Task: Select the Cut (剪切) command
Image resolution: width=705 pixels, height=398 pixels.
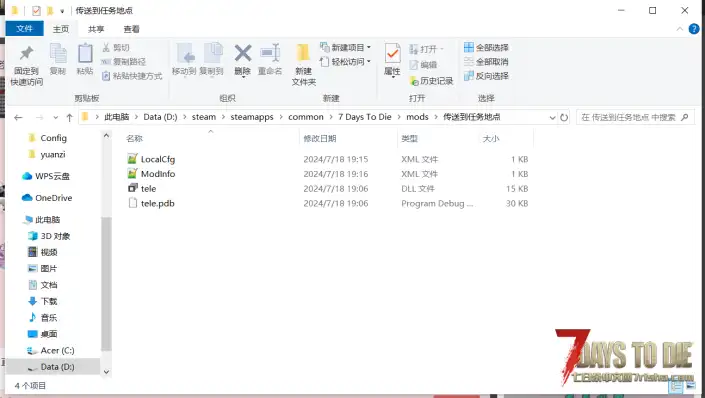Action: click(x=116, y=47)
